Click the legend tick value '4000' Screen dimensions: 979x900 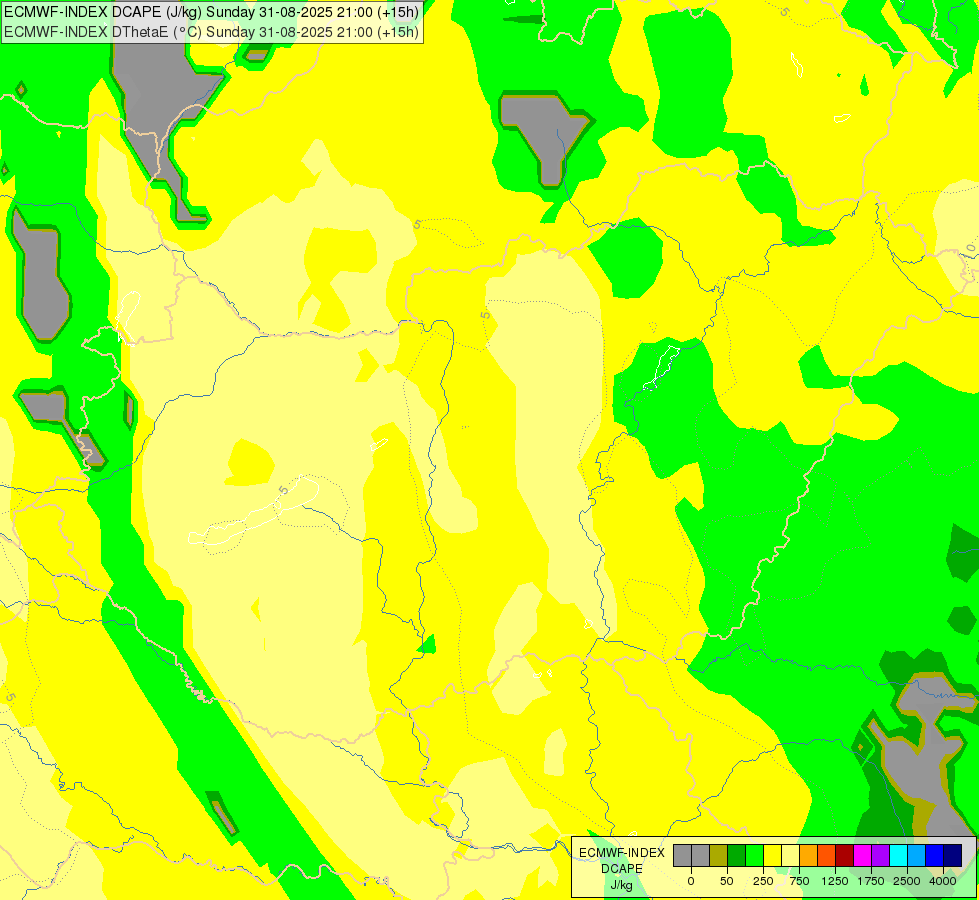(x=943, y=881)
